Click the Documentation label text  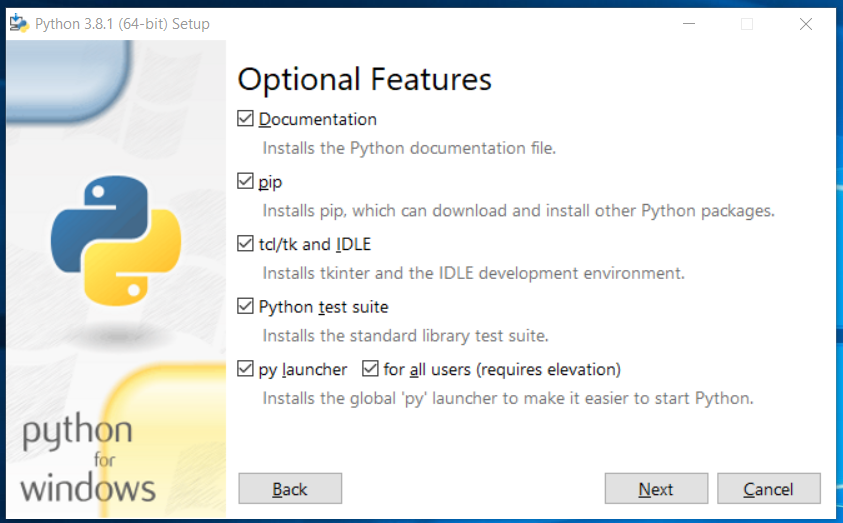tap(317, 119)
